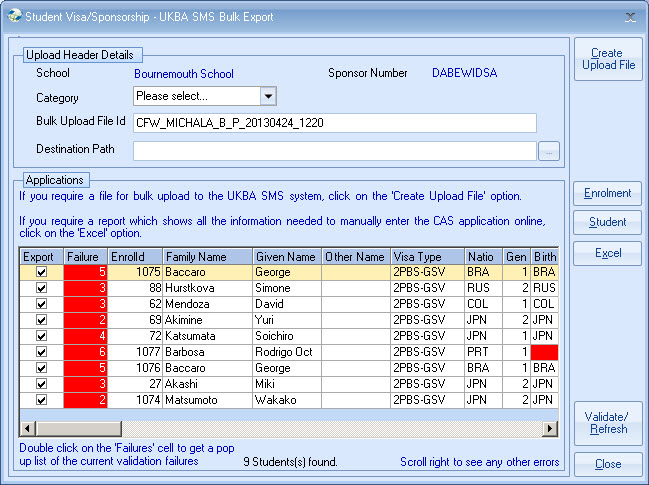Click the red Failure cell for Katsumata
Viewport: 649px width, 485px height.
(x=85, y=336)
